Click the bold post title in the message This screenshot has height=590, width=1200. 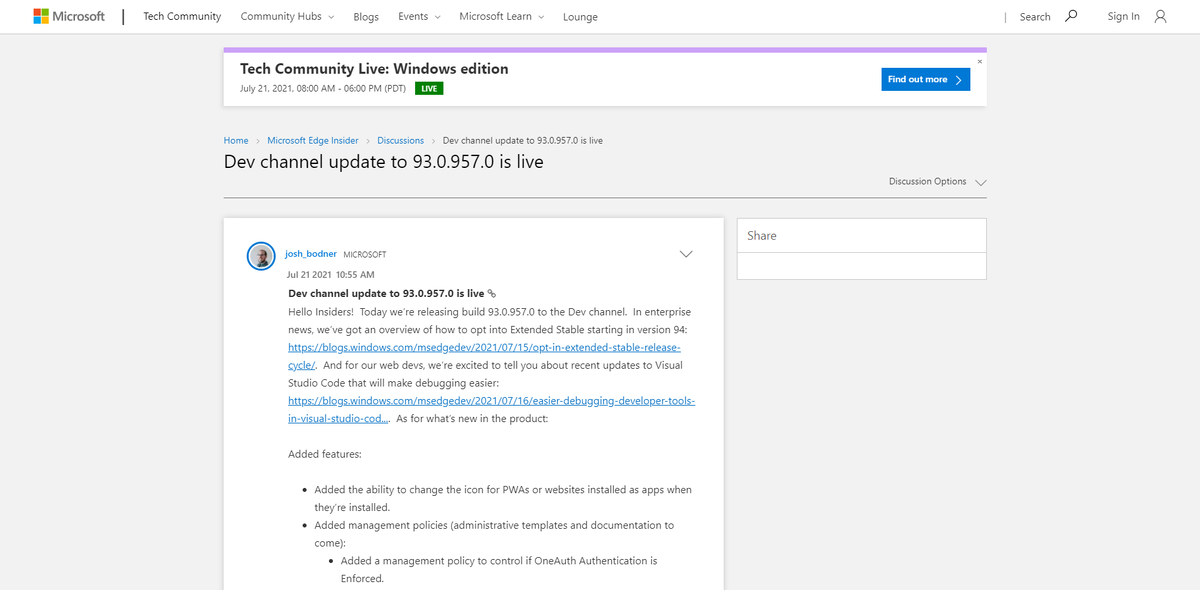click(386, 294)
